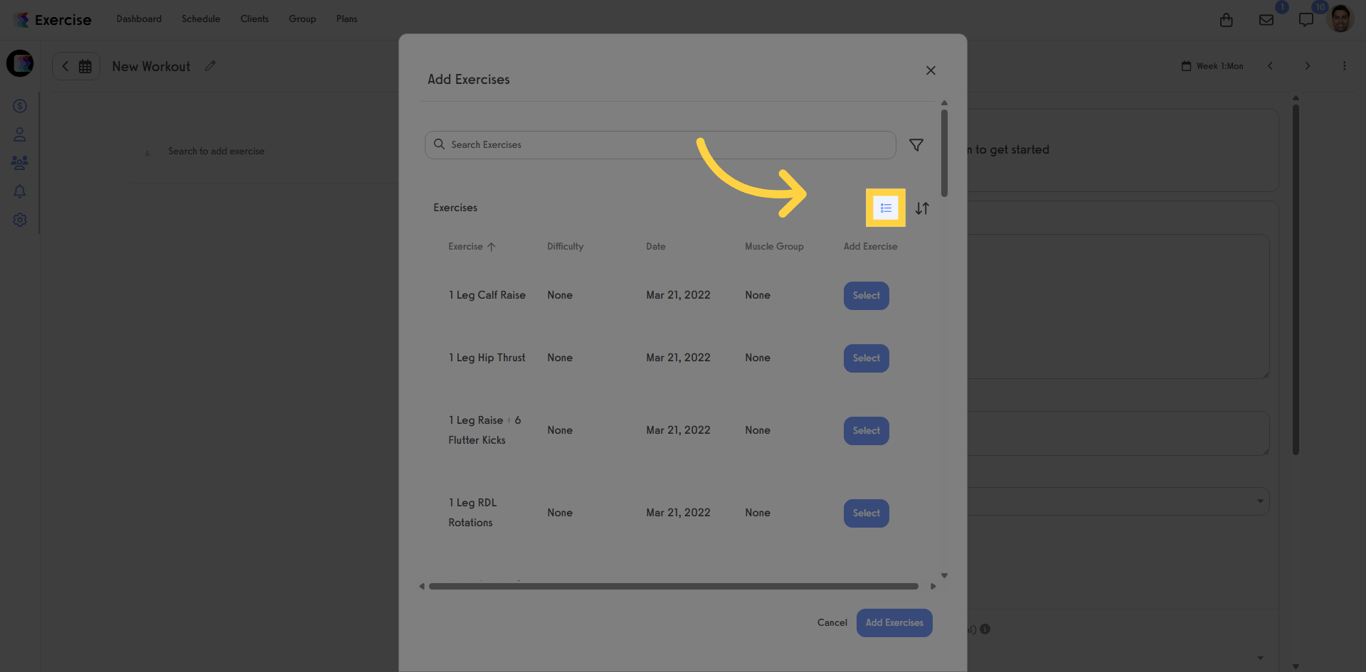Click the Search Exercises input field
1366x672 pixels.
pyautogui.click(x=660, y=144)
